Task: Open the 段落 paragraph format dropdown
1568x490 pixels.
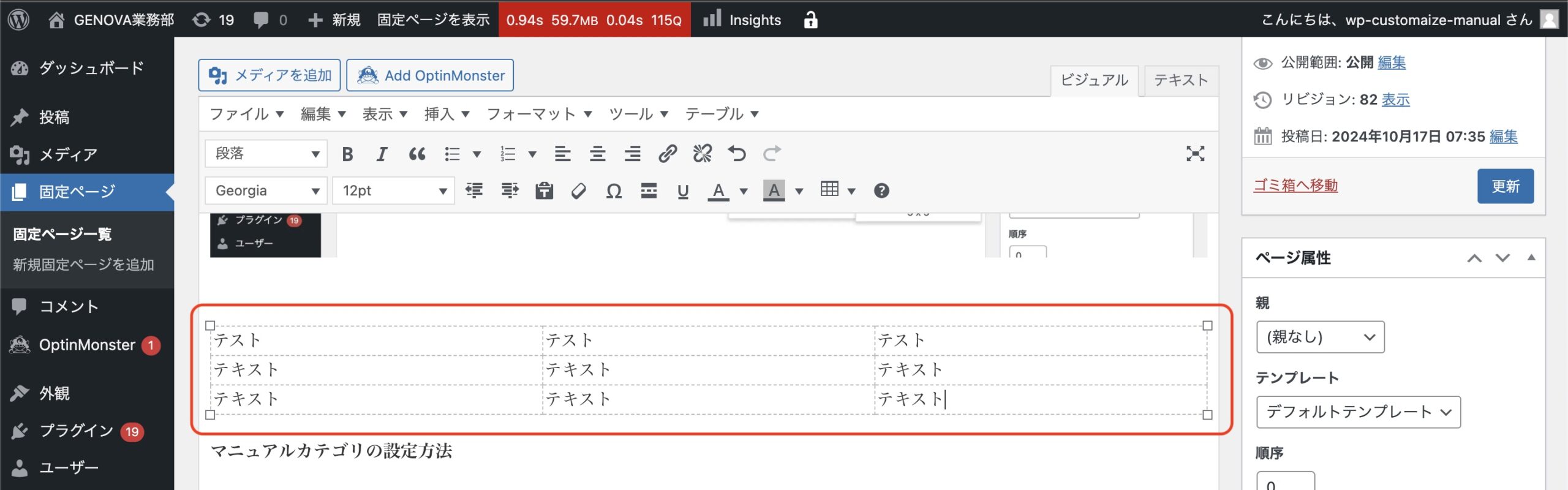Action: [266, 154]
